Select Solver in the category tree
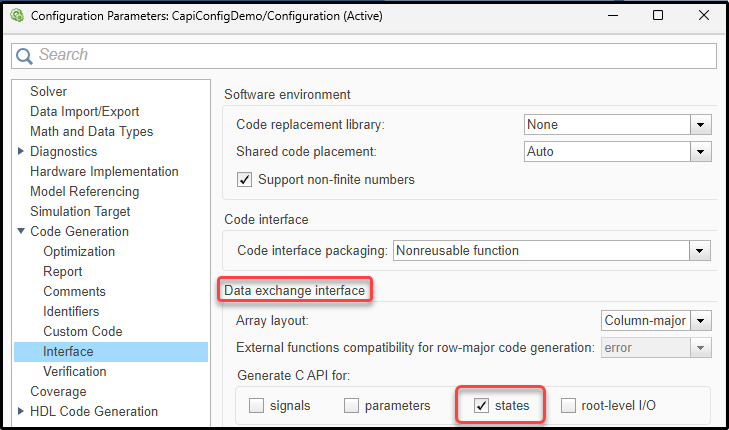This screenshot has width=729, height=430. [x=49, y=92]
